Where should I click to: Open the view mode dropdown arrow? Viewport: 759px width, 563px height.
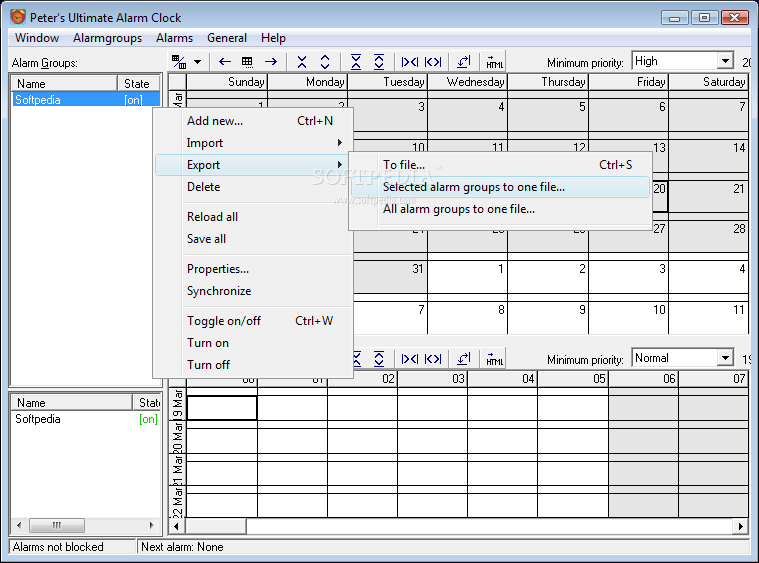pos(197,61)
